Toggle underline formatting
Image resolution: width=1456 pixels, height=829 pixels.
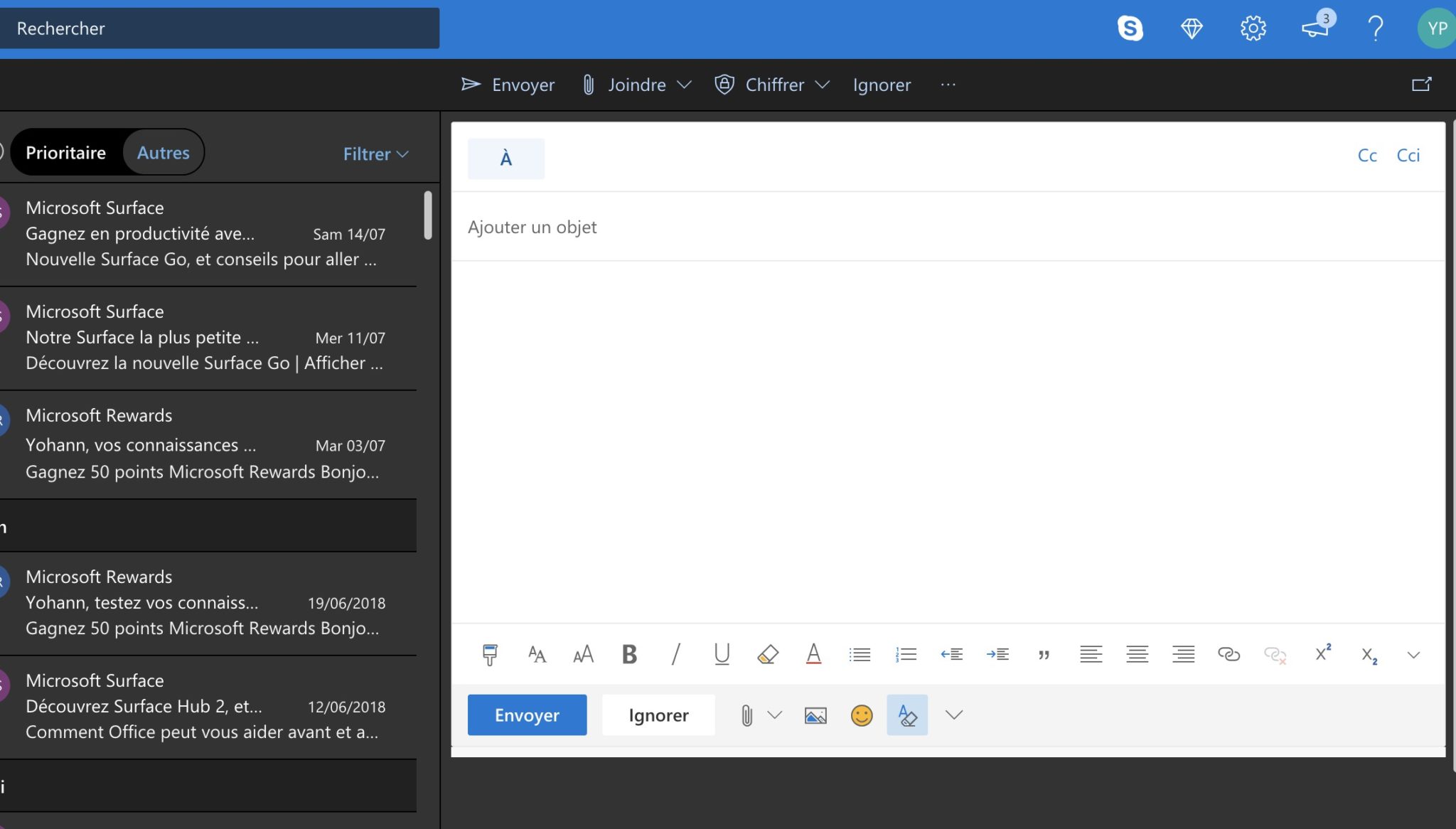722,654
